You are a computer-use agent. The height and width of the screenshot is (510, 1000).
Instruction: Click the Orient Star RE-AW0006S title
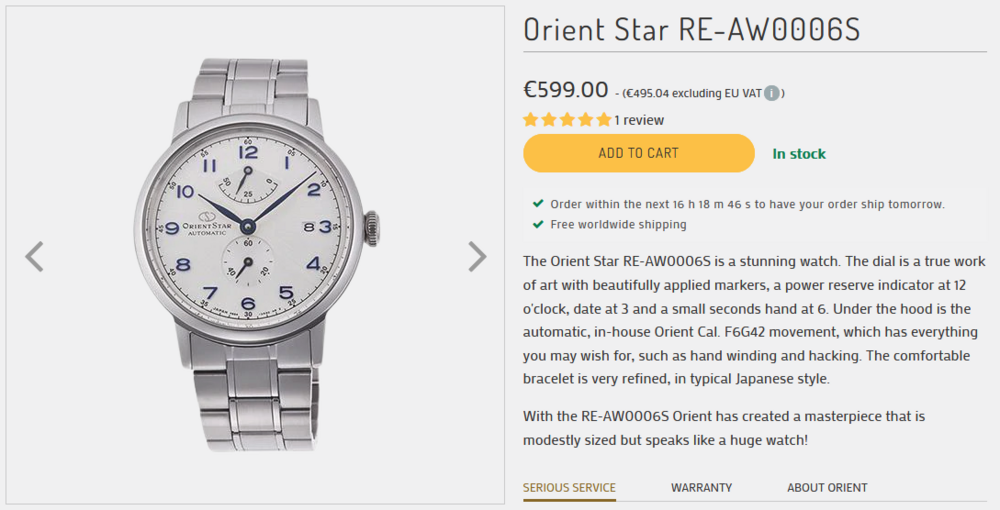tap(691, 30)
